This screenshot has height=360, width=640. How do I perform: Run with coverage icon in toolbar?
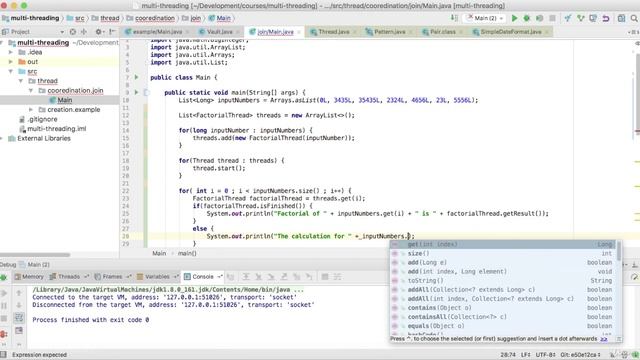click(540, 18)
